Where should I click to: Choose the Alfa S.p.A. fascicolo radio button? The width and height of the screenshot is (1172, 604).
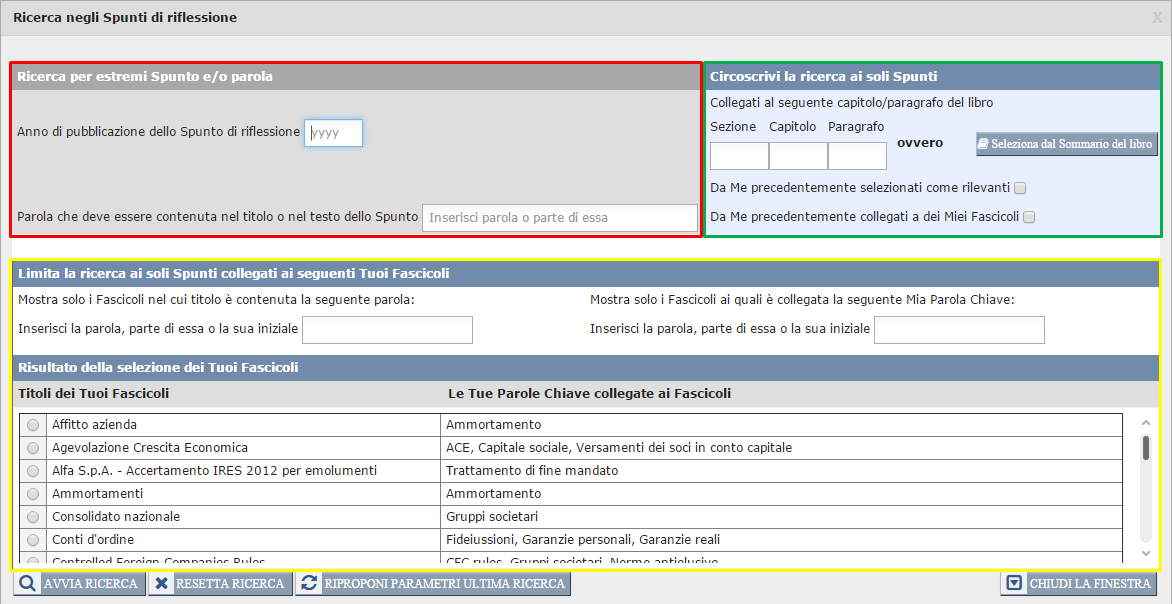pos(33,471)
